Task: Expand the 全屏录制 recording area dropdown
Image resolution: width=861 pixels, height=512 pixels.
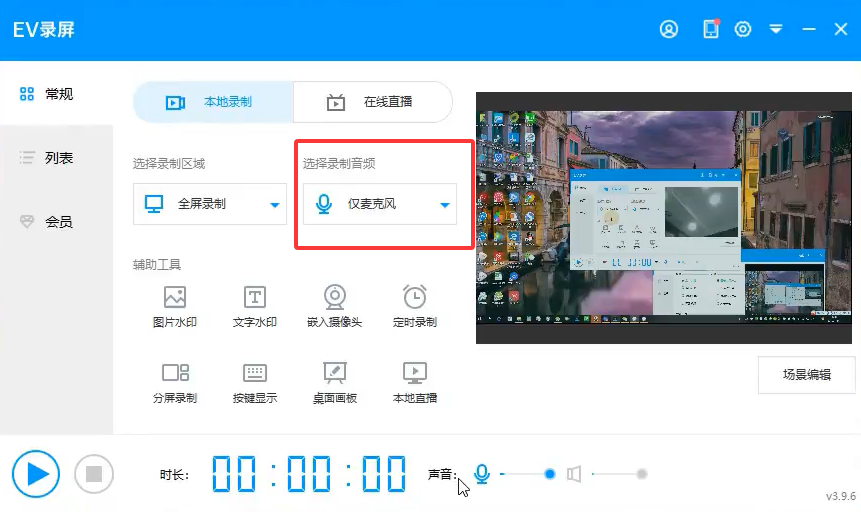Action: point(210,204)
